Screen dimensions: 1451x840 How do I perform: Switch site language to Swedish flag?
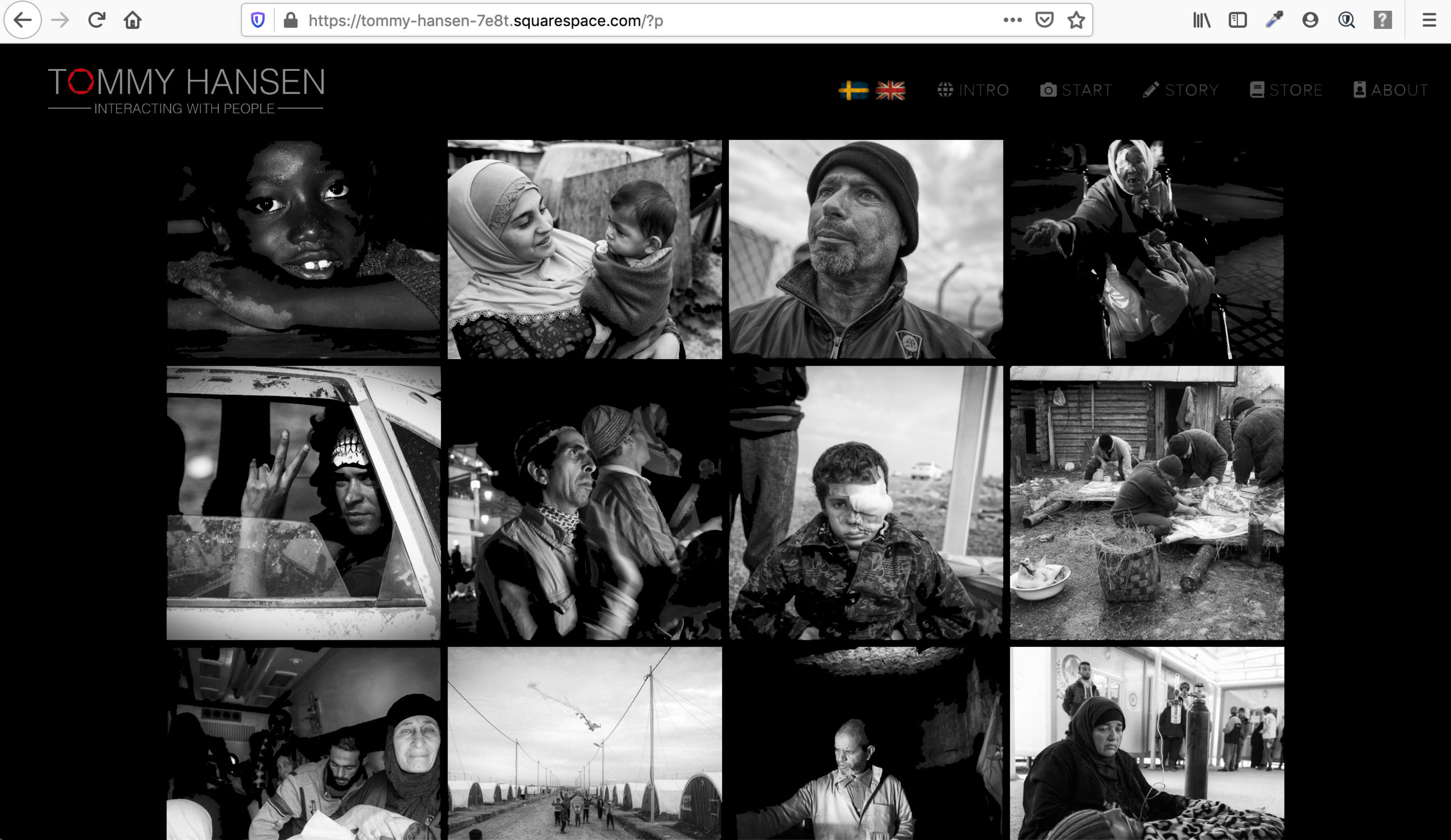point(854,90)
